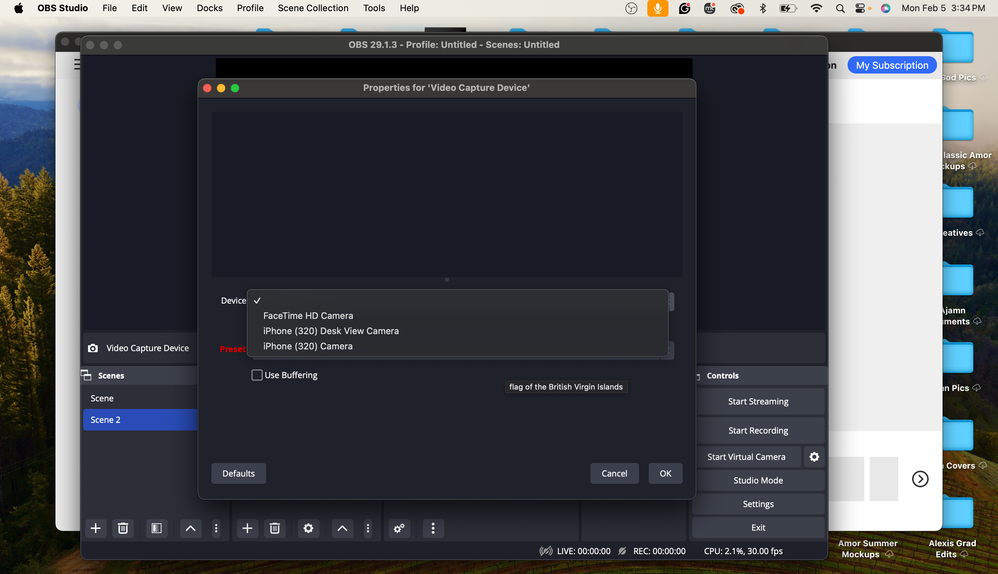998x574 pixels.
Task: Add a new scene with the plus icon
Action: pos(95,528)
